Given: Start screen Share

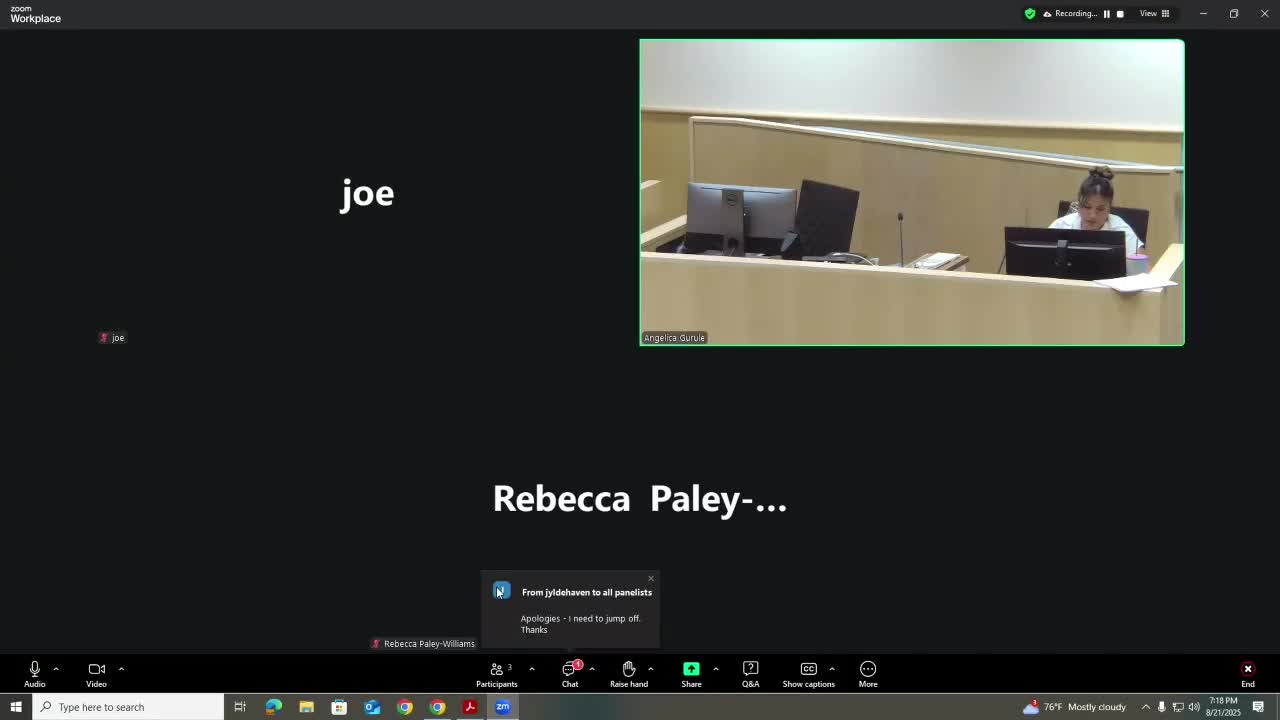Looking at the screenshot, I should pyautogui.click(x=691, y=674).
